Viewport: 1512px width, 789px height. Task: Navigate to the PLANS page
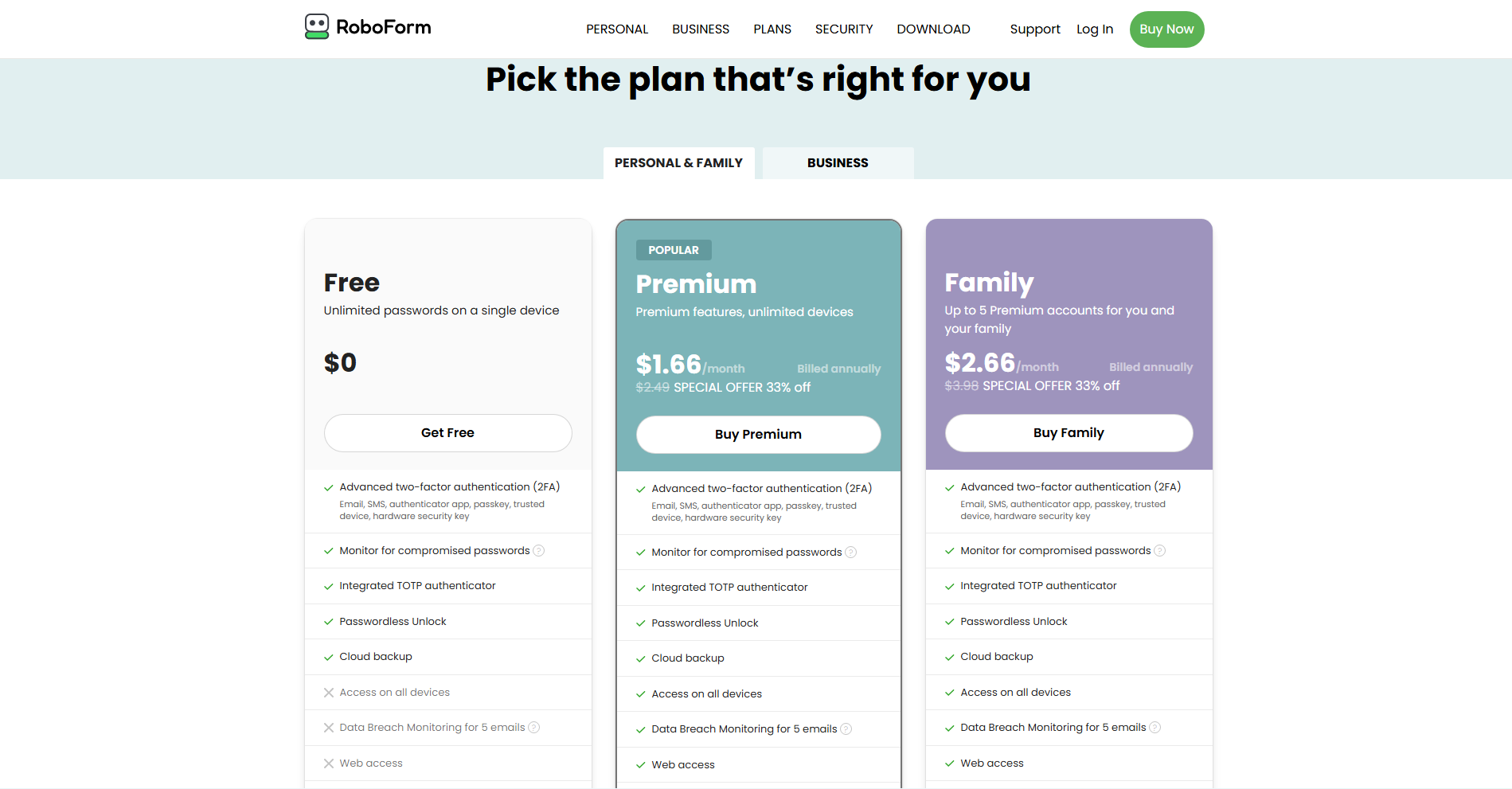click(772, 29)
